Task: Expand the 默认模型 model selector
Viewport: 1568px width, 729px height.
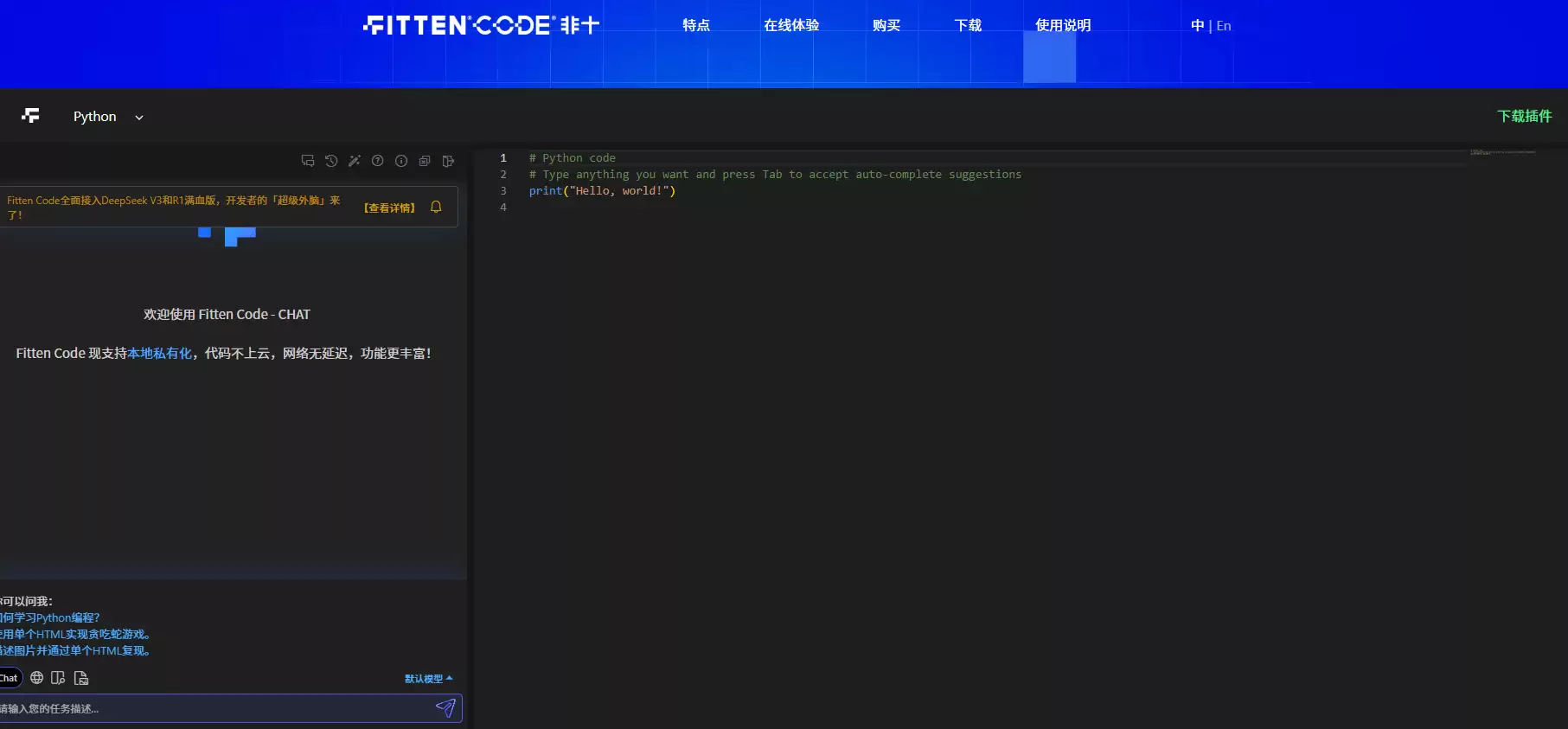Action: [x=428, y=679]
